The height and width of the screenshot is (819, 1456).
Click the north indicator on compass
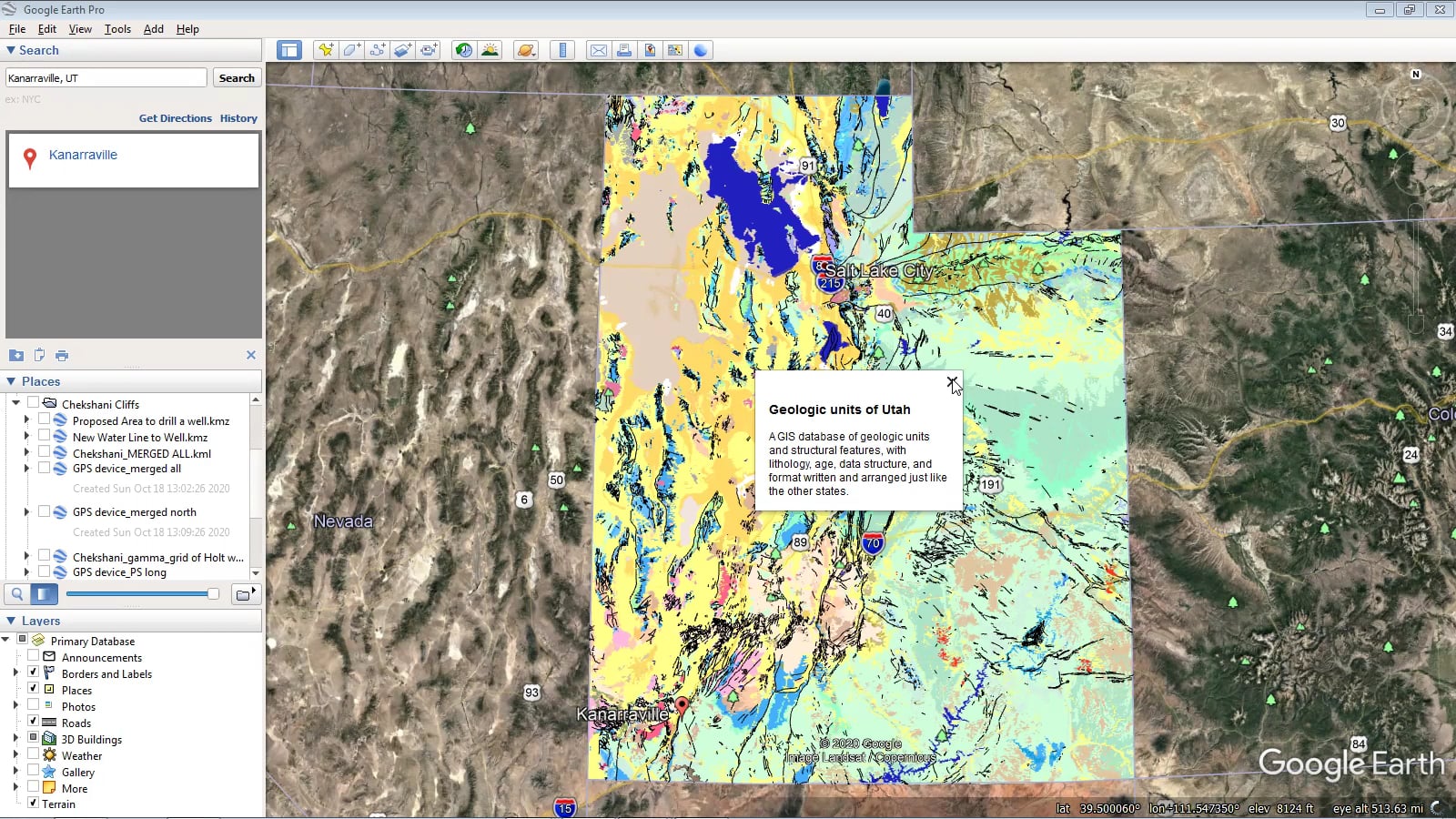point(1416,74)
